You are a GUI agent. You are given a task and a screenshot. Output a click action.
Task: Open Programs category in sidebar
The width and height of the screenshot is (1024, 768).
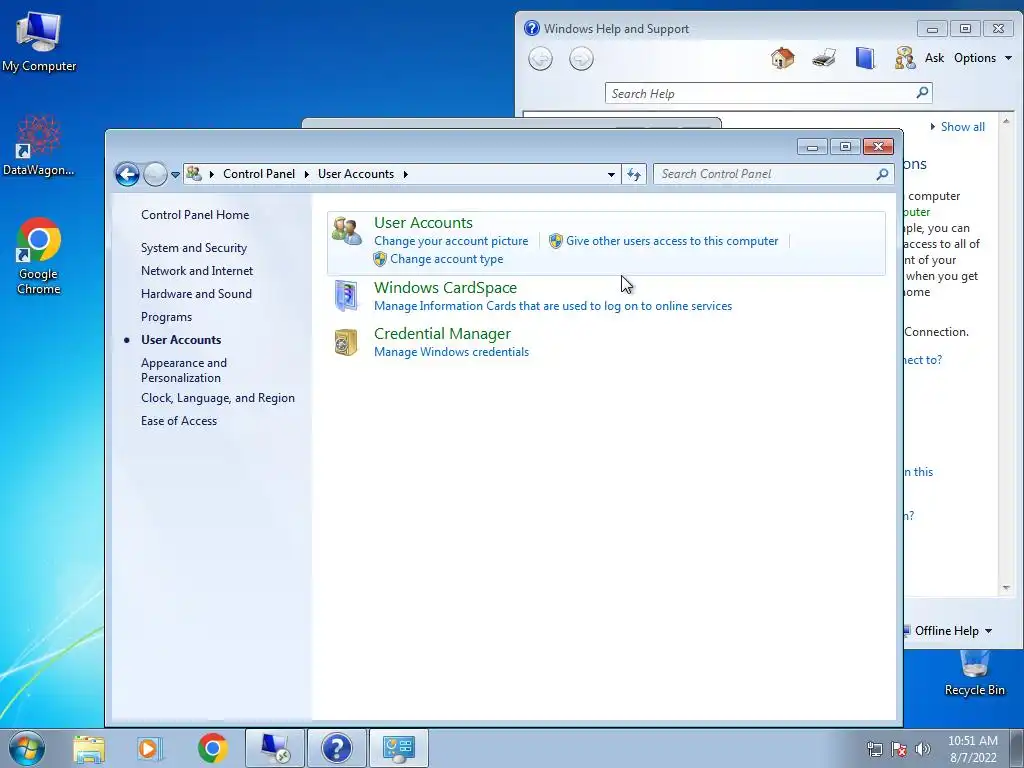tap(166, 317)
